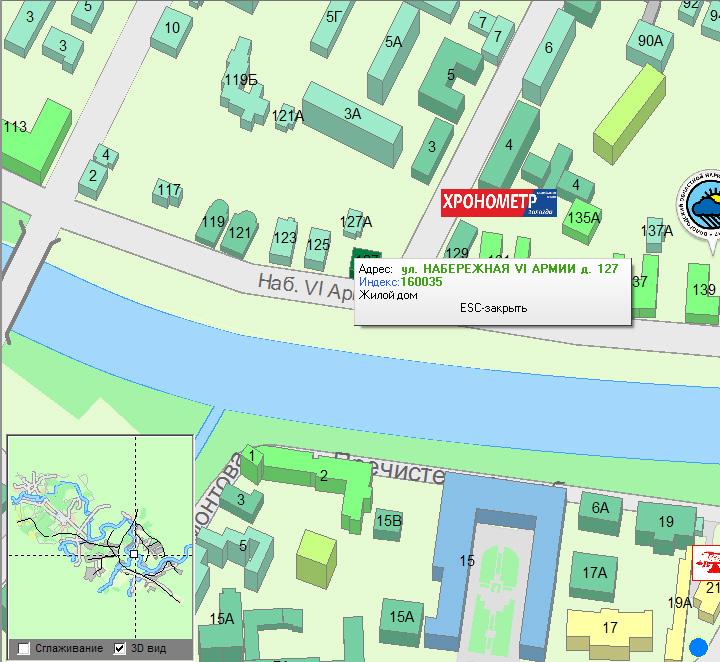Click the white position square in minimap
720x662 pixels.
(x=134, y=553)
